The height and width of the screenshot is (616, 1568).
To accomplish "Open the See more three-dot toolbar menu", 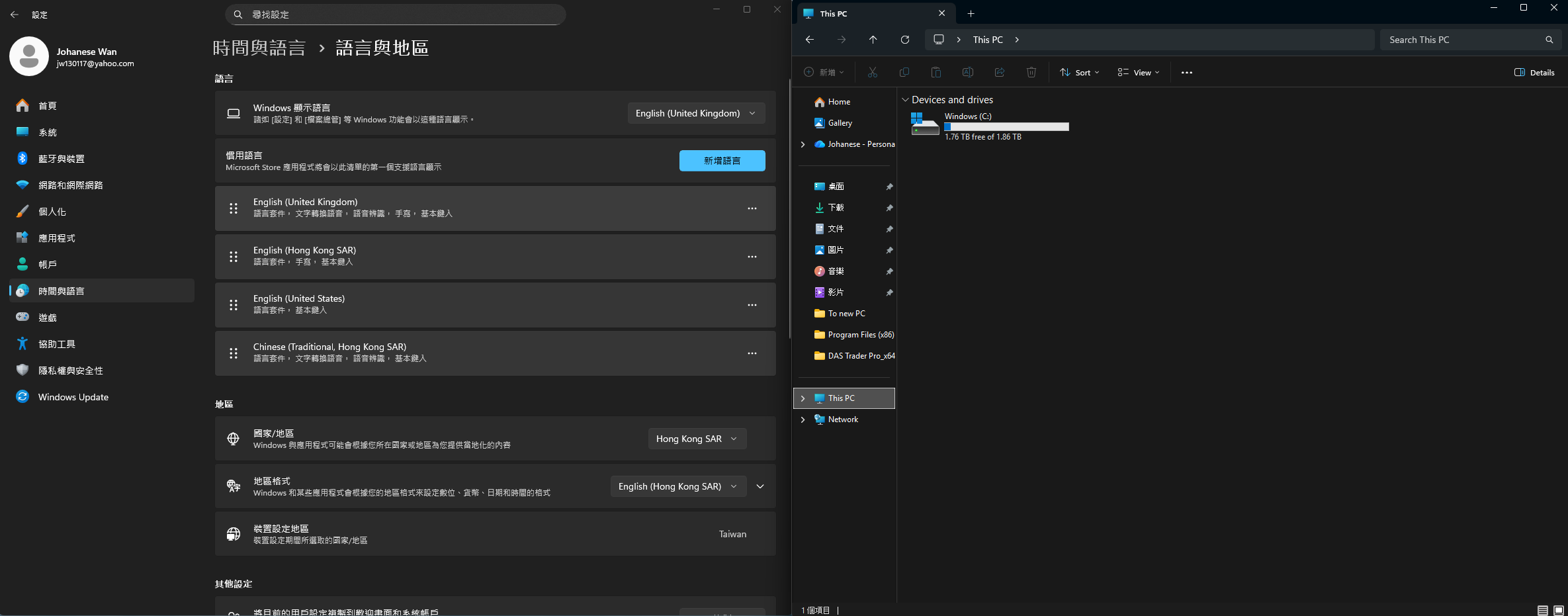I will tap(1186, 73).
